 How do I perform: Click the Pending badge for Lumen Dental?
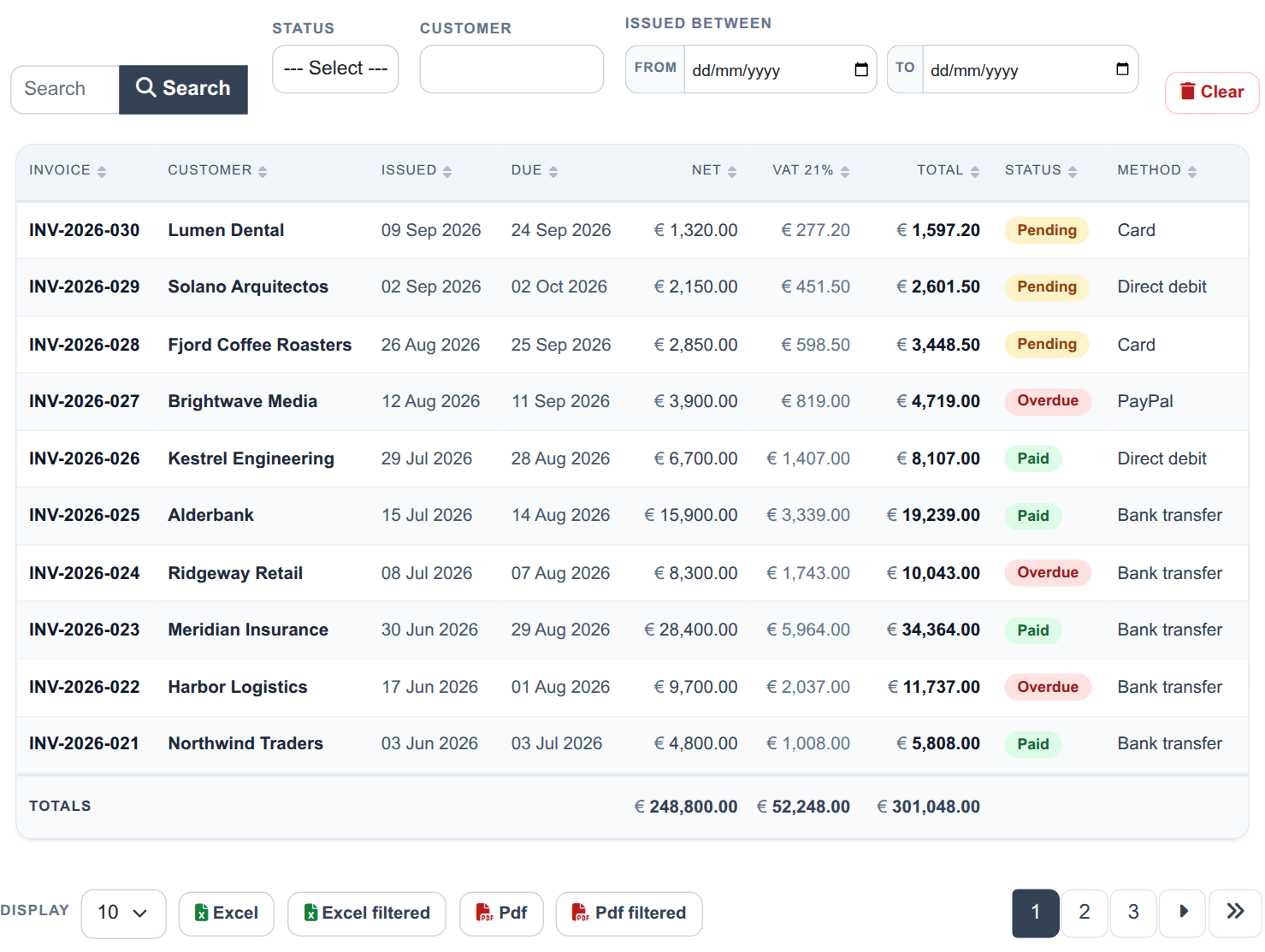pyautogui.click(x=1047, y=230)
